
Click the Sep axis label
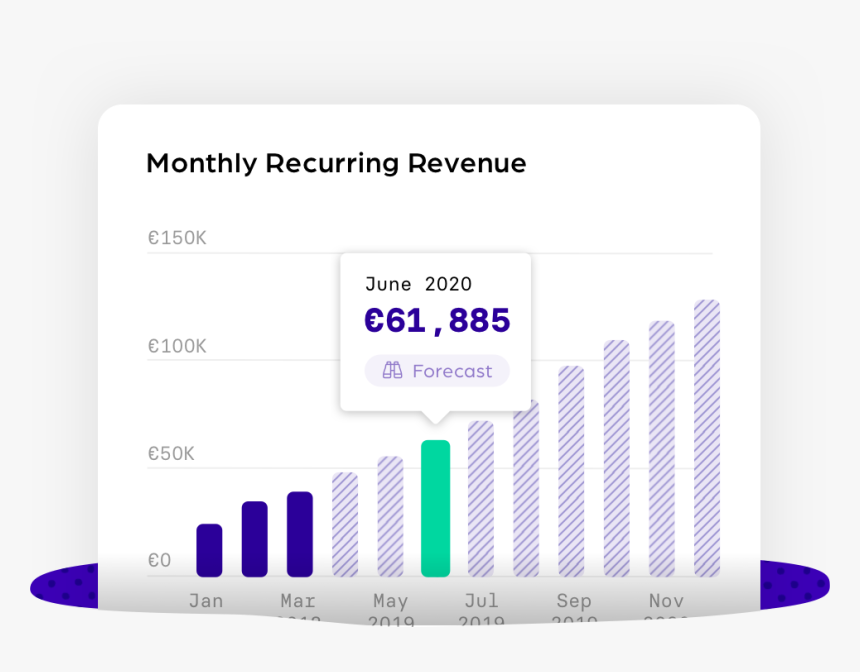click(x=574, y=601)
